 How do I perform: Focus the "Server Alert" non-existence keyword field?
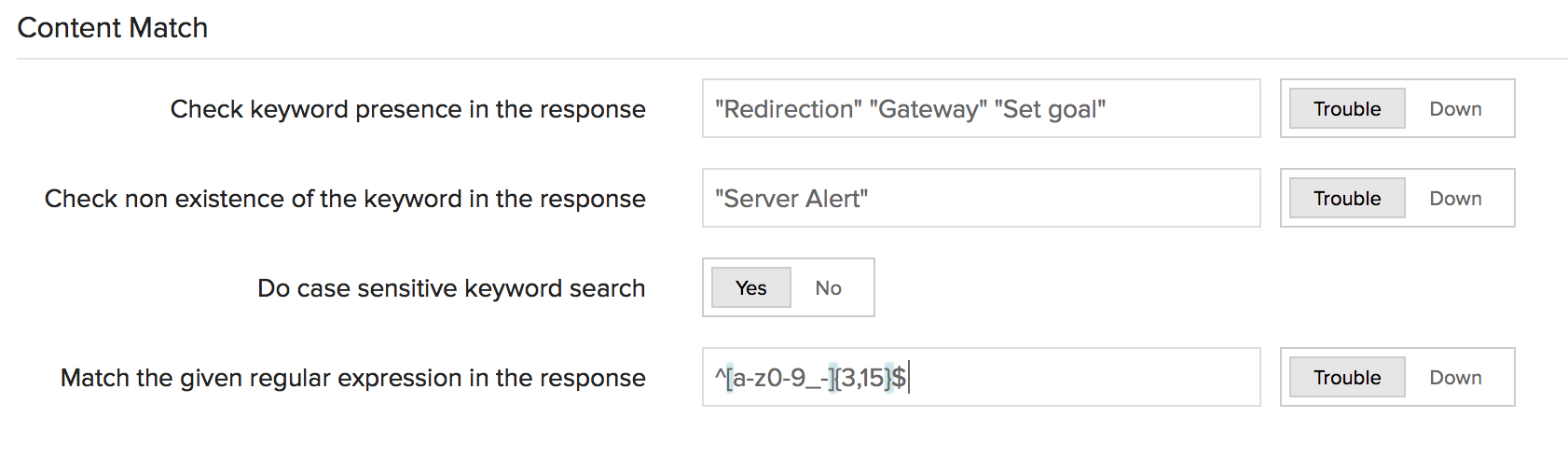click(979, 199)
